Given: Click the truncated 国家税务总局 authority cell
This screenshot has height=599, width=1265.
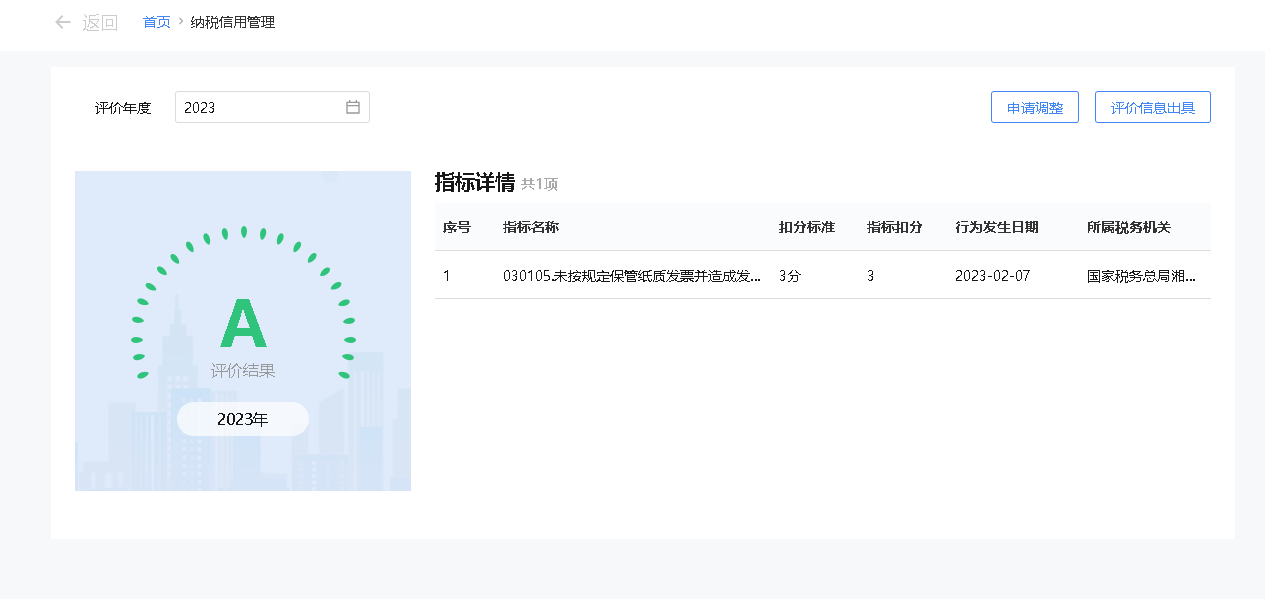Looking at the screenshot, I should pos(1141,276).
